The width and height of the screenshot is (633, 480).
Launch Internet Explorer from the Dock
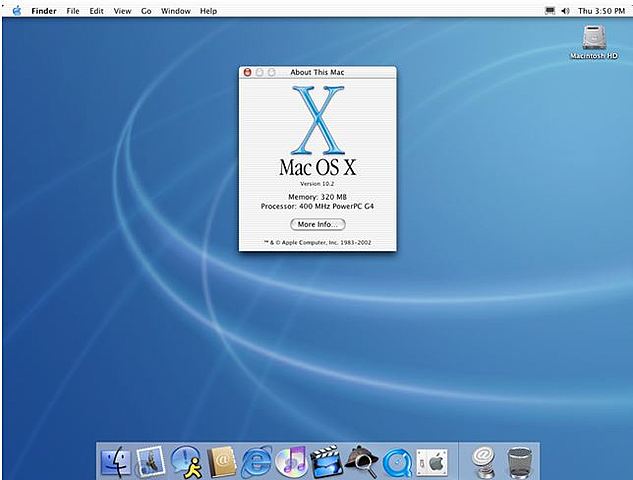click(257, 462)
